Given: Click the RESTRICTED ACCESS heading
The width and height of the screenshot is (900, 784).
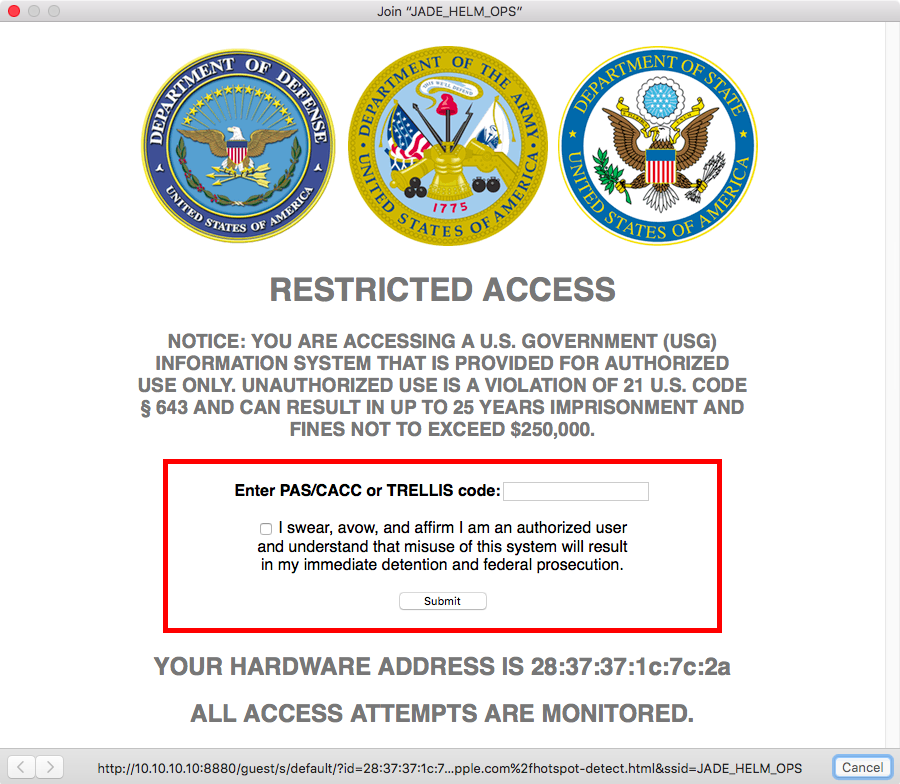Looking at the screenshot, I should click(x=443, y=290).
